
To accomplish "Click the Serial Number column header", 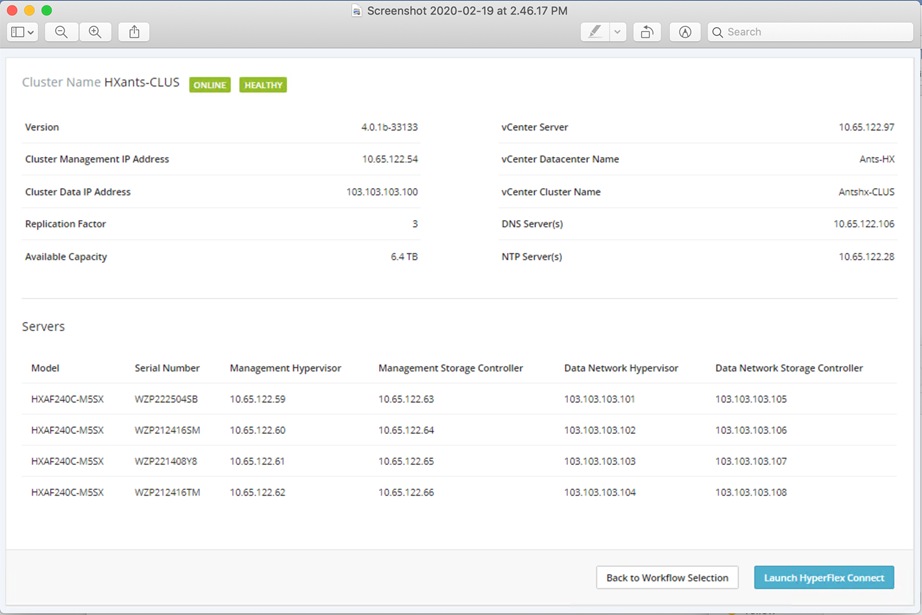I will pos(167,368).
